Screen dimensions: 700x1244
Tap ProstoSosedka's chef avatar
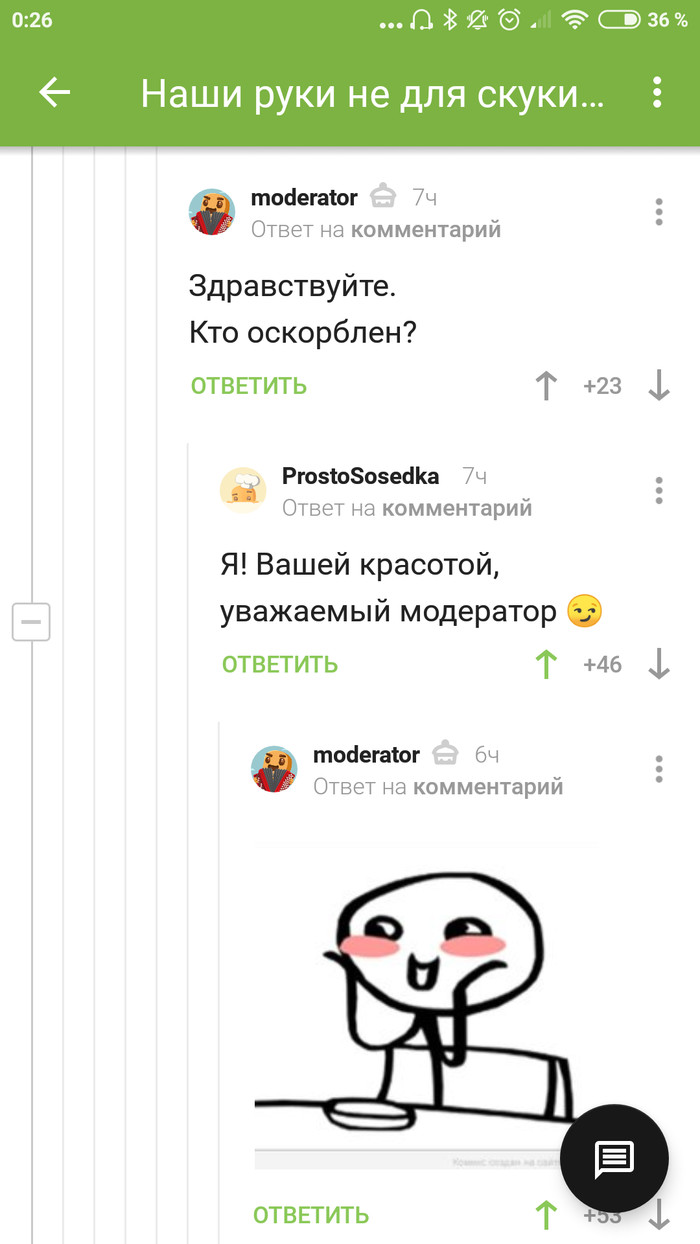[x=243, y=490]
